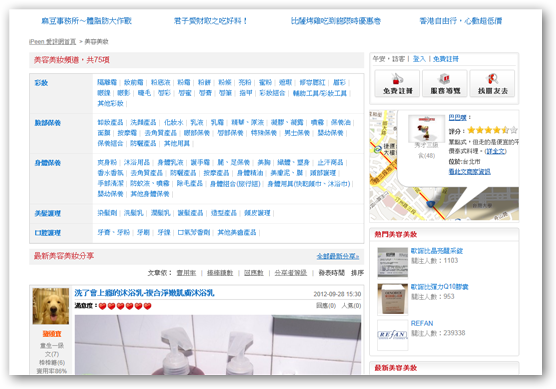Click the MRT station icon on the map
Screen dimensions: 556x389
(378, 149)
